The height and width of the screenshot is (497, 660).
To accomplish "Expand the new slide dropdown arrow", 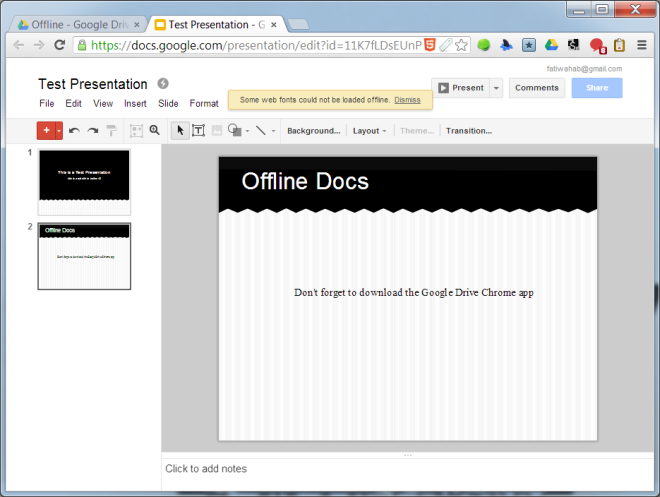I will pyautogui.click(x=59, y=131).
